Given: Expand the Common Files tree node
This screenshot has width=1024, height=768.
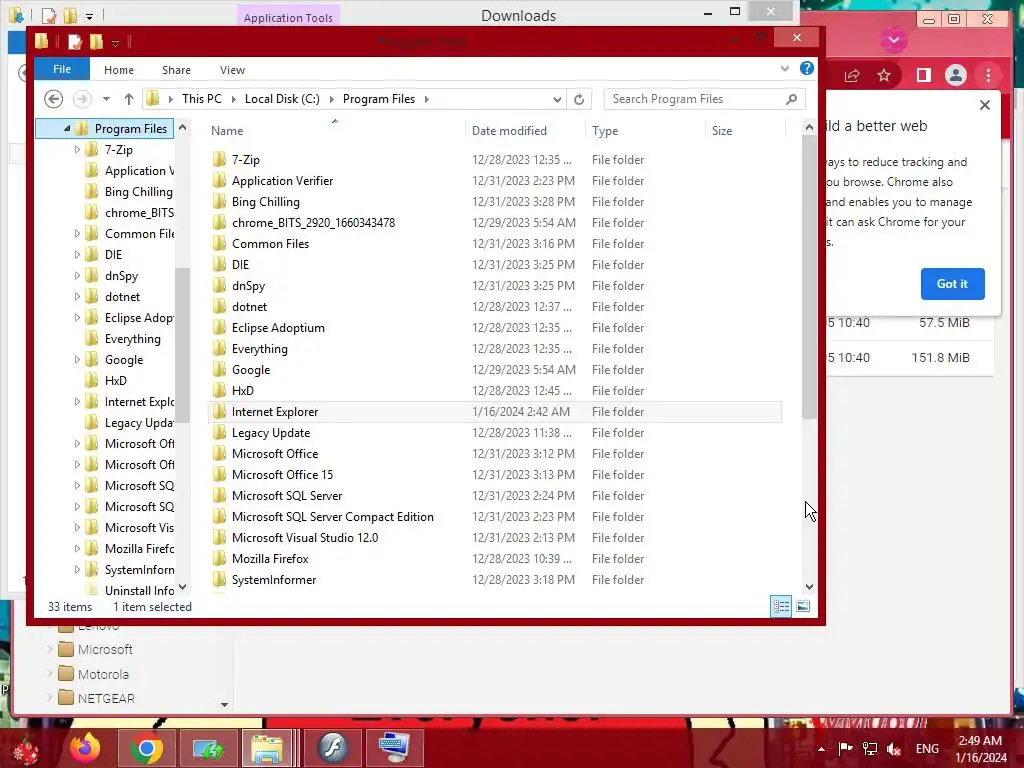Looking at the screenshot, I should tap(77, 234).
